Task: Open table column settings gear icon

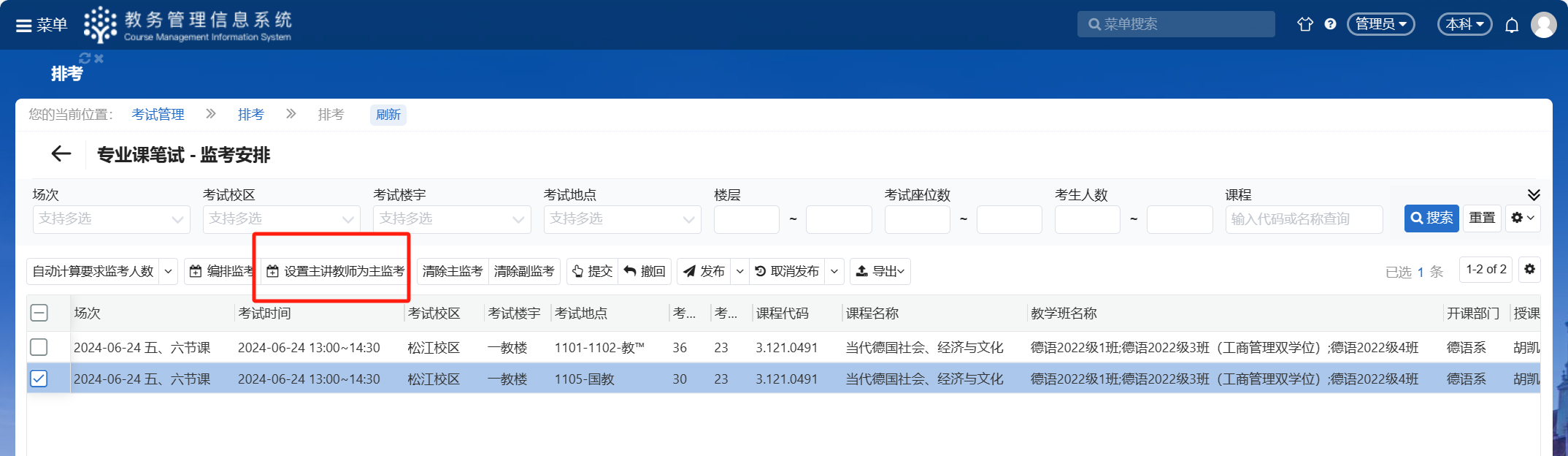Action: pos(1529,270)
